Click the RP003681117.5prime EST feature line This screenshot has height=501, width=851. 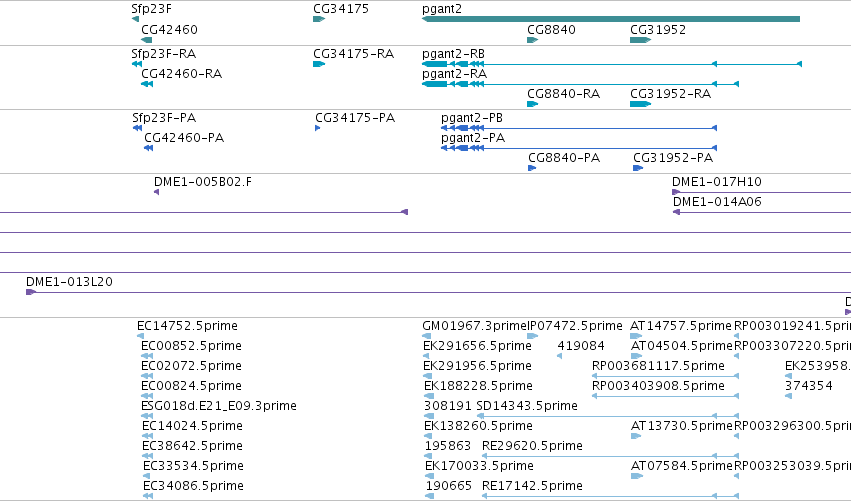[665, 376]
